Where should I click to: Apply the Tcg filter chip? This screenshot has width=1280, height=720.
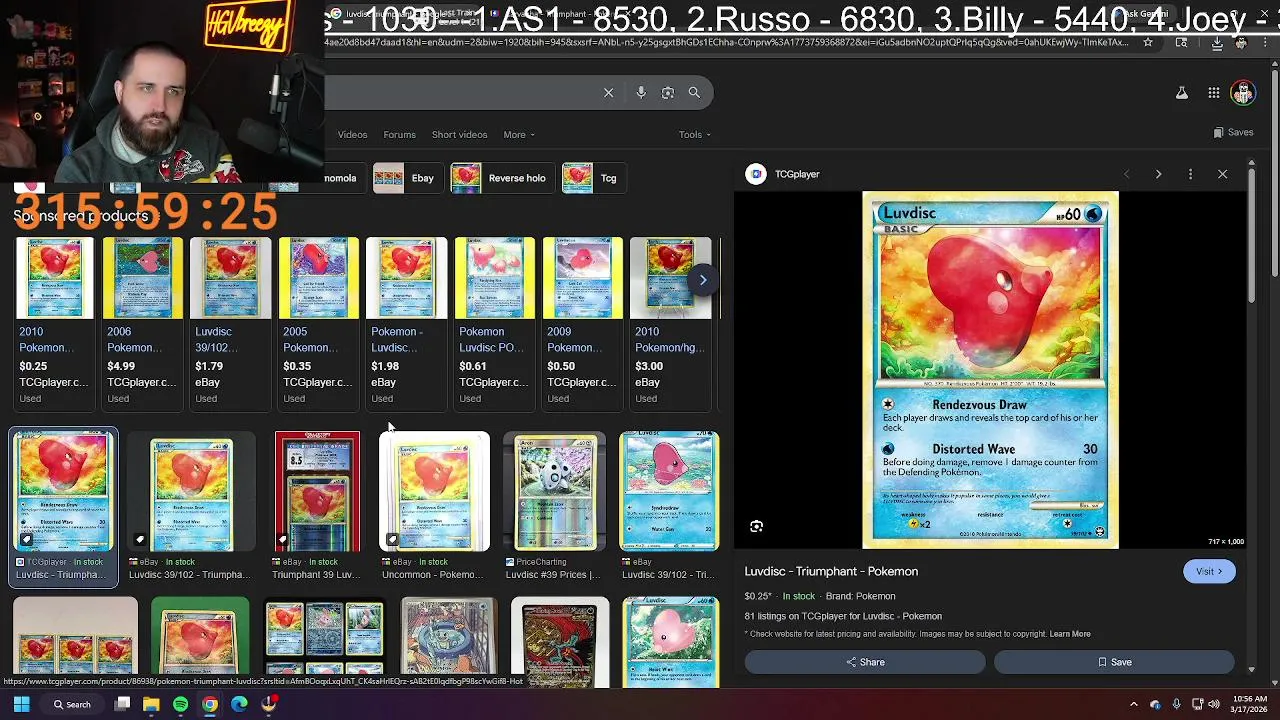[x=593, y=178]
